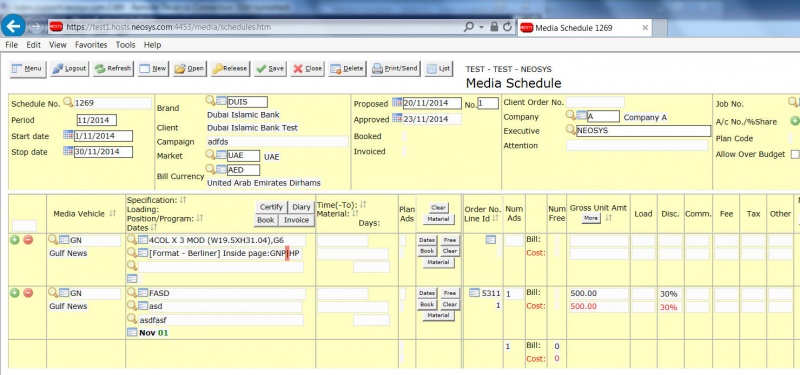Open the lookup magnifier for asdfasf field
Screen dimensions: 800x375
(x=132, y=319)
